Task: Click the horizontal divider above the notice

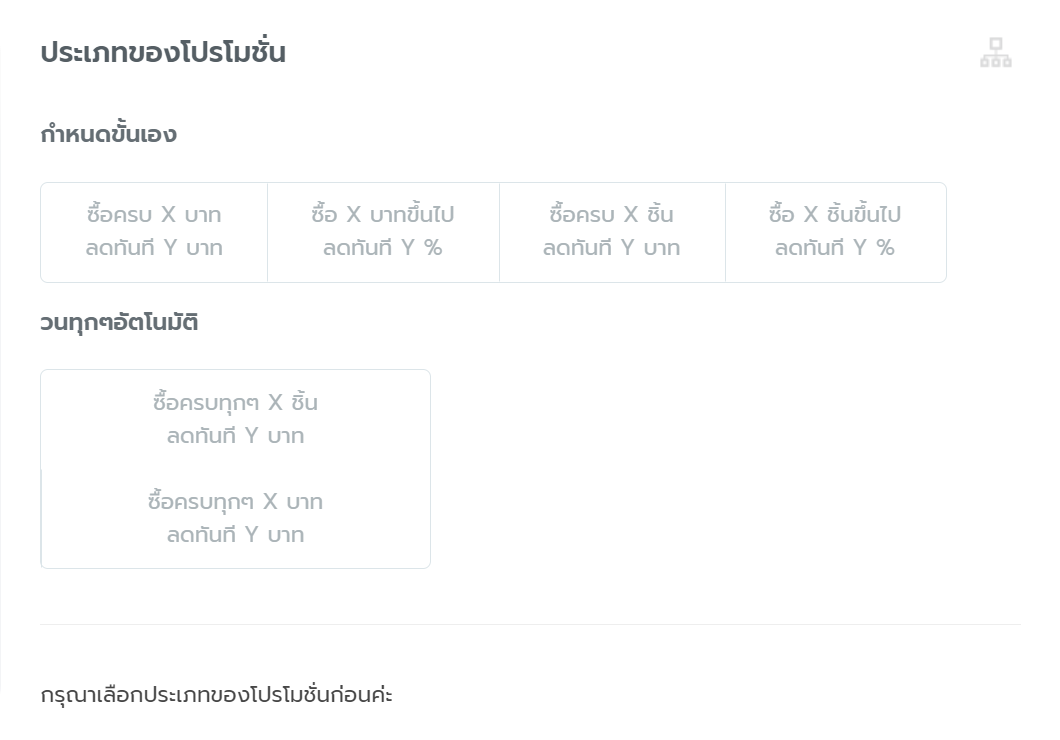Action: coord(530,625)
